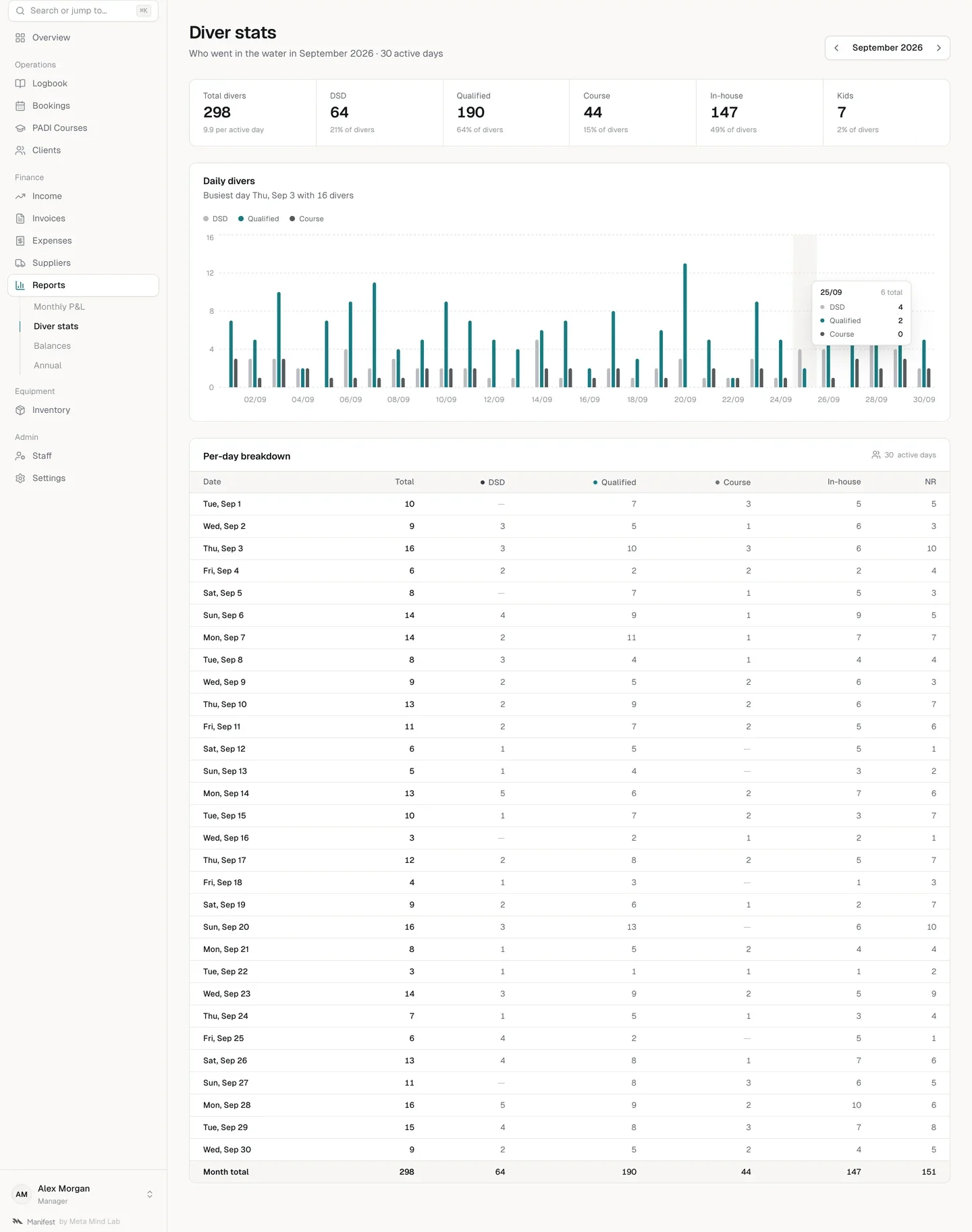Focus the Search or jump to field
This screenshot has height=1232, width=972.
[x=83, y=11]
